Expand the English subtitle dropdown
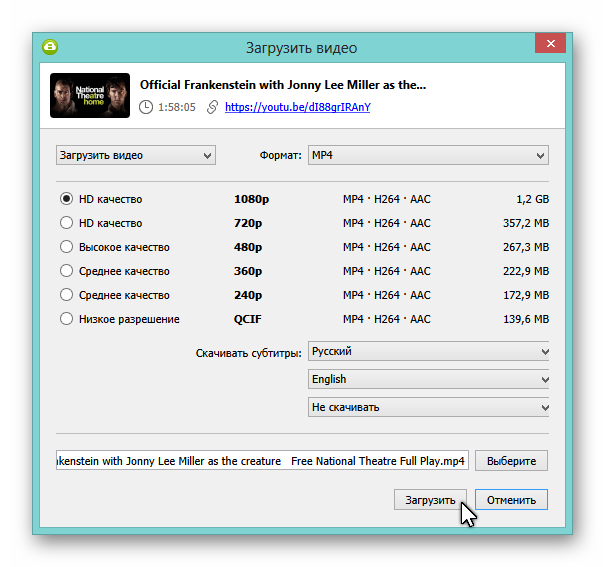Image resolution: width=605 pixels, height=567 pixels. coord(429,380)
